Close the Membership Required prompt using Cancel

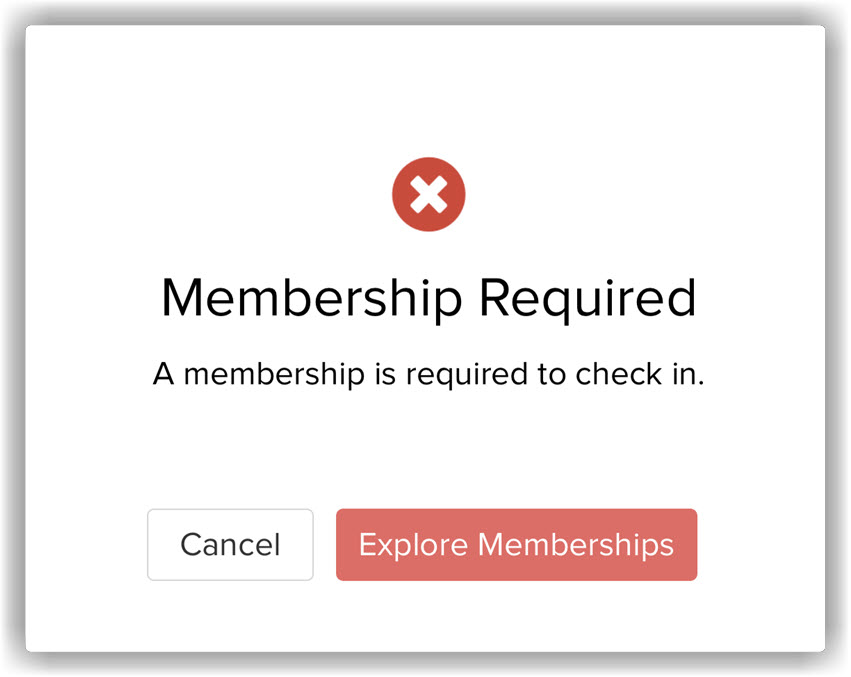pos(230,545)
